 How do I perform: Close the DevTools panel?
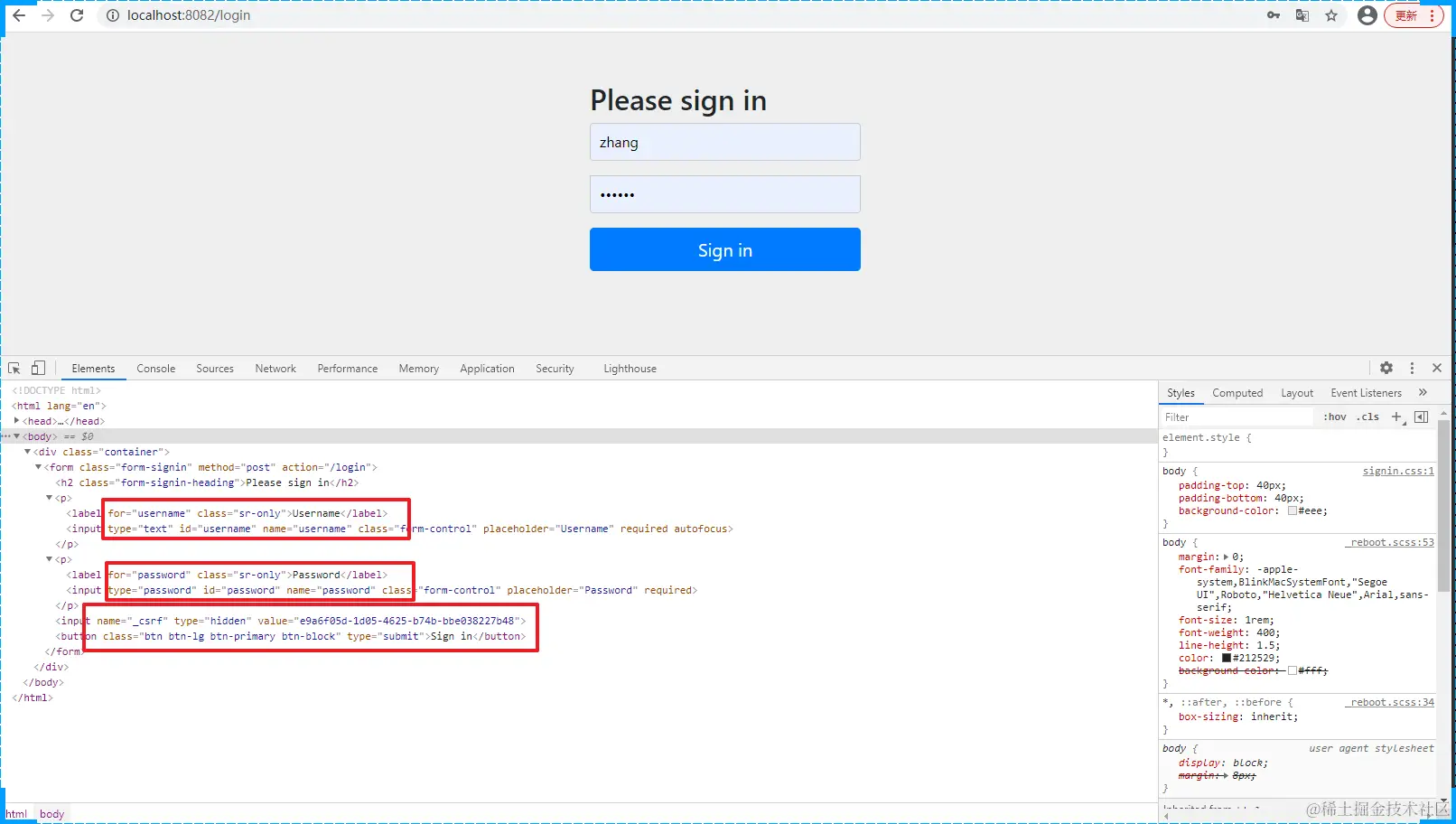[x=1437, y=368]
